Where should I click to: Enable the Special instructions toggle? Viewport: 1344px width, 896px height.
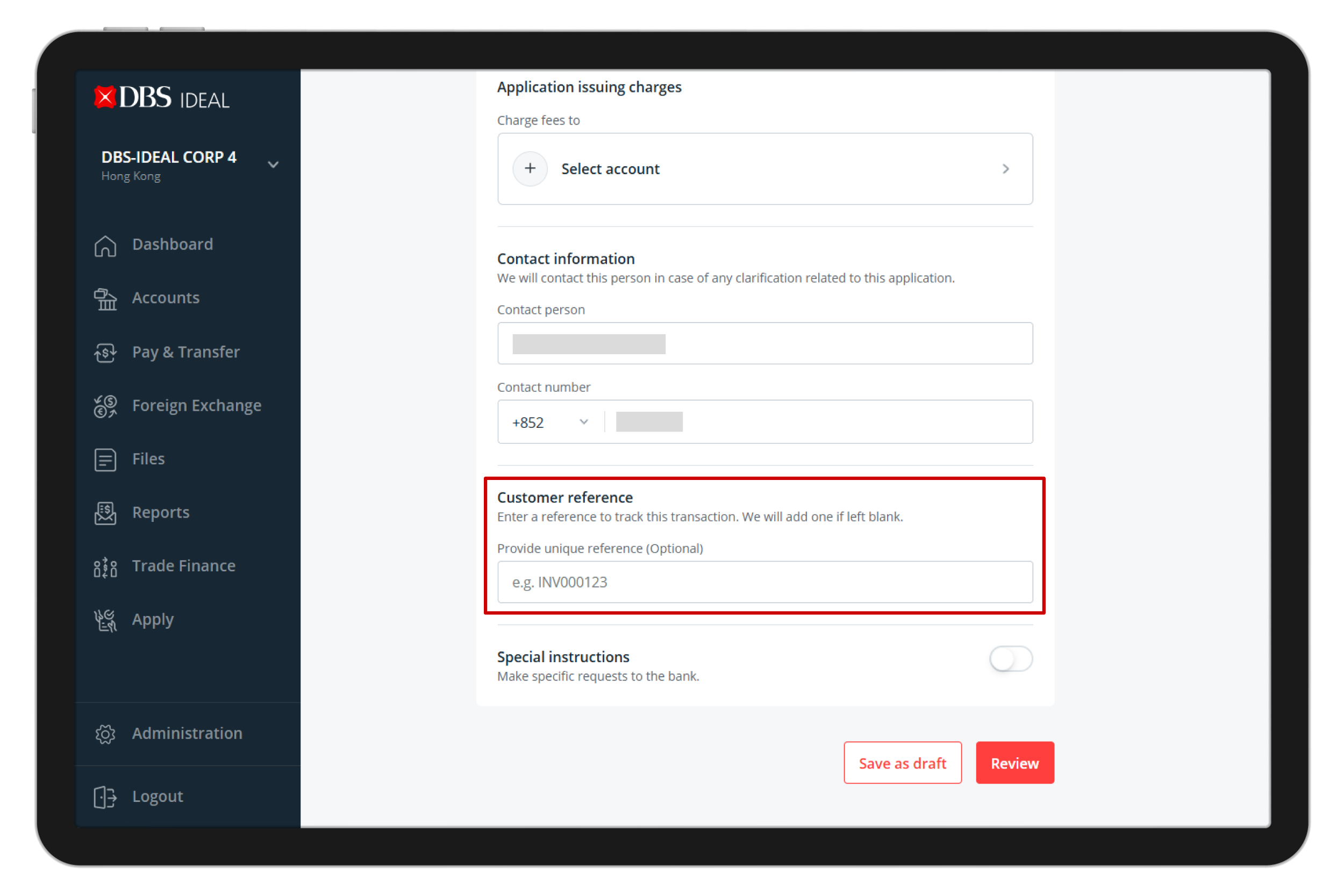(x=1010, y=659)
